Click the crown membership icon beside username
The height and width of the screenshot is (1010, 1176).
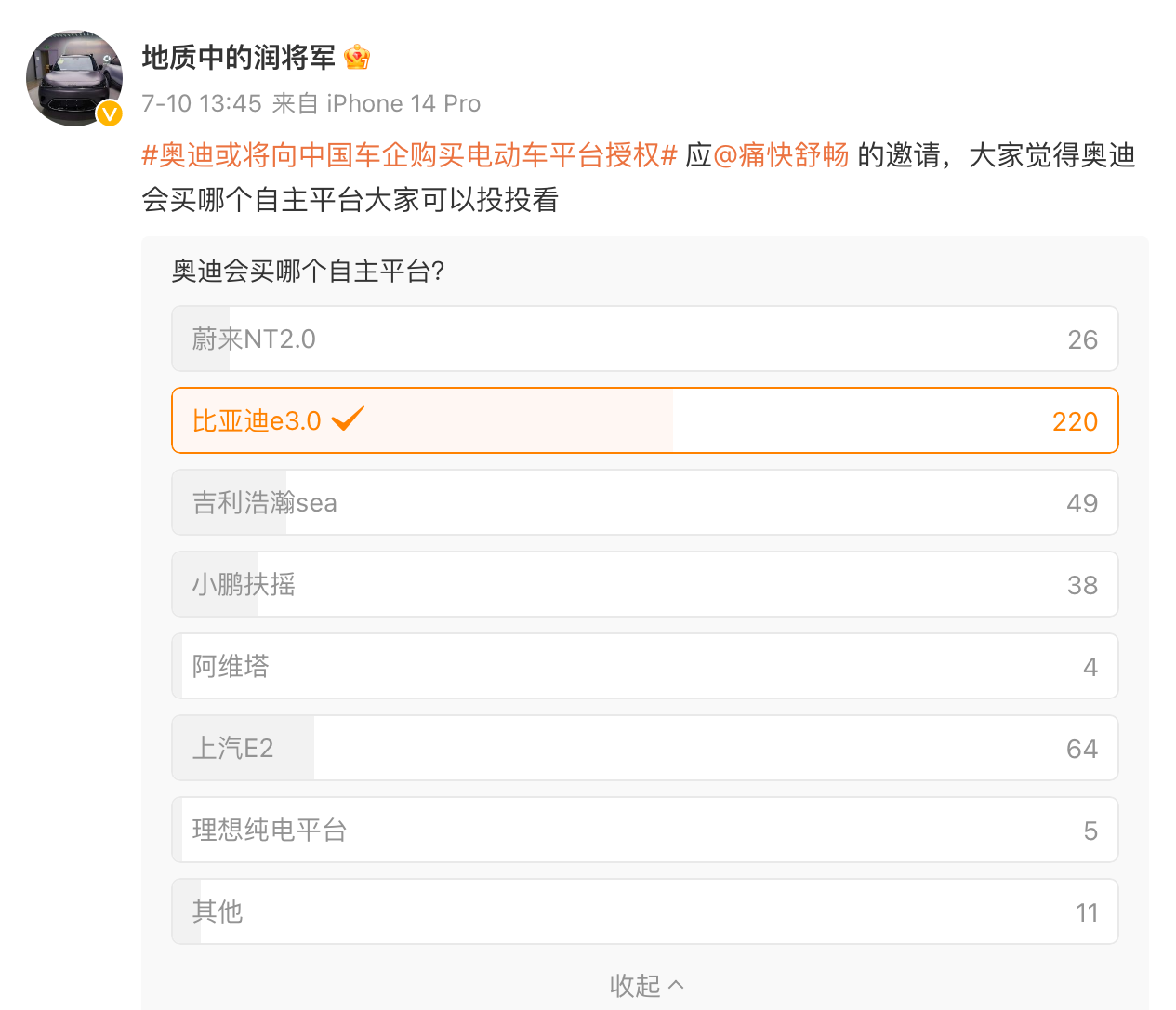coord(357,58)
